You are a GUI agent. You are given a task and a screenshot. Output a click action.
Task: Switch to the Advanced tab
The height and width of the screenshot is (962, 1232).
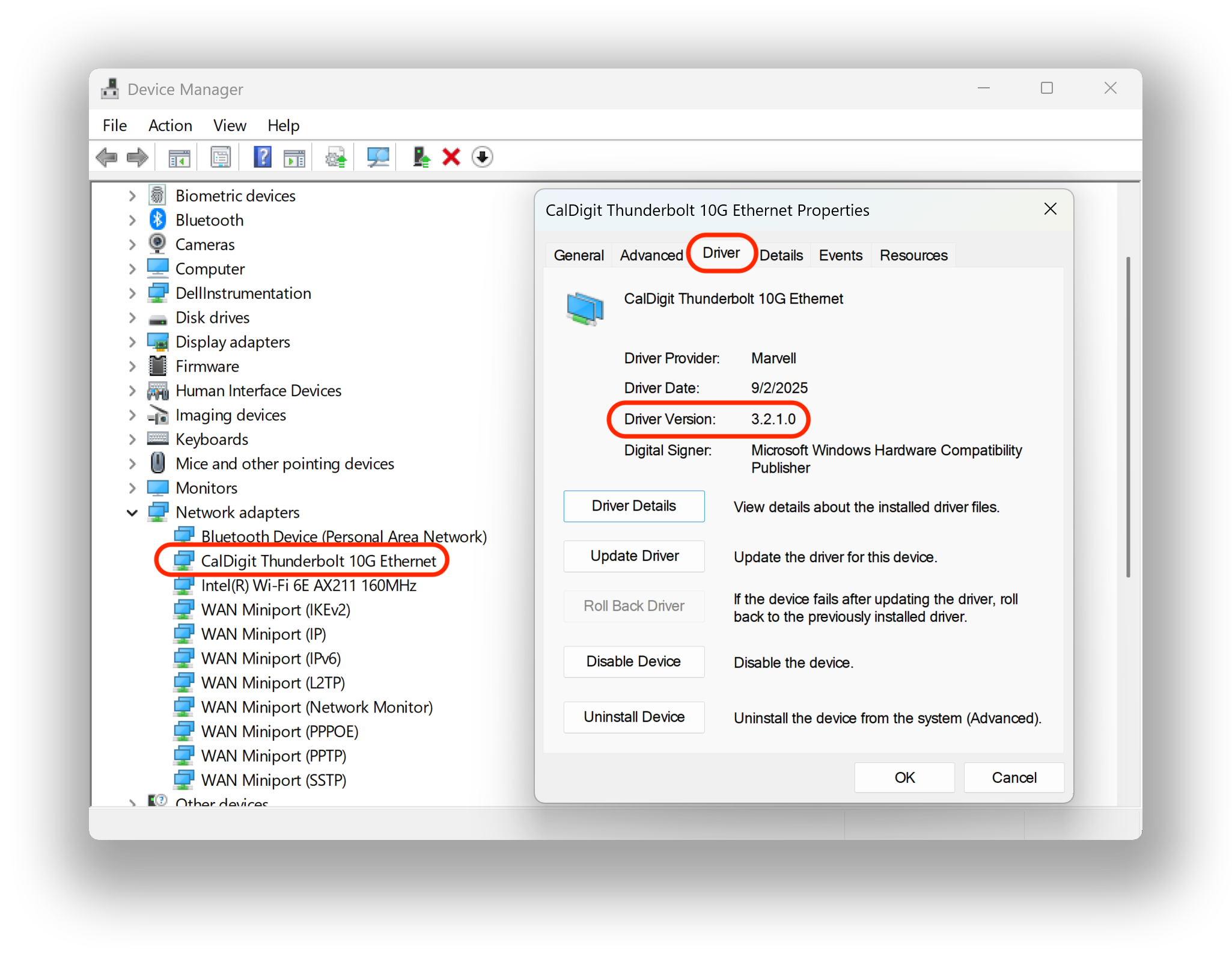[651, 256]
